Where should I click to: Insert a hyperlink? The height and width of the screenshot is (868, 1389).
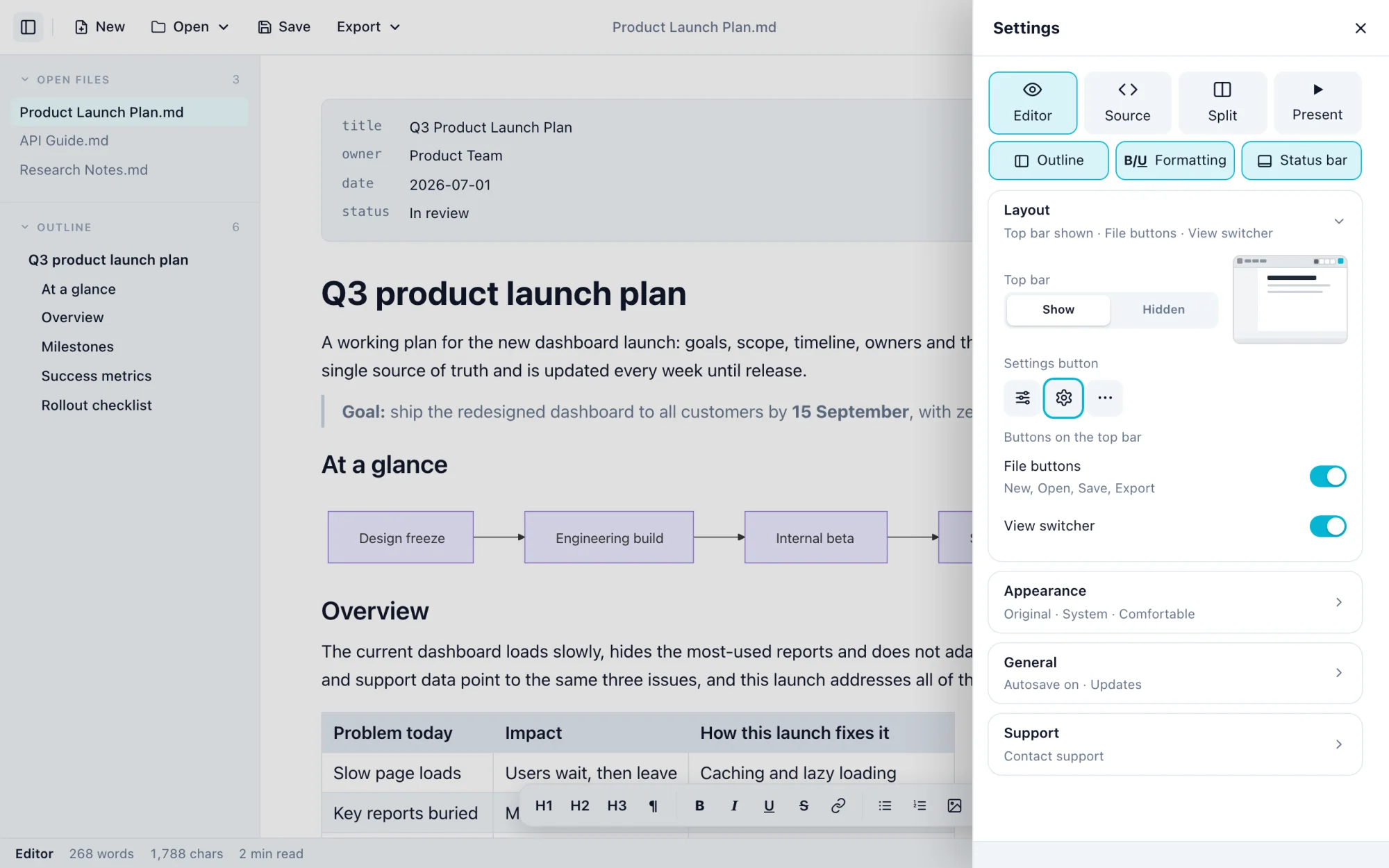point(838,806)
